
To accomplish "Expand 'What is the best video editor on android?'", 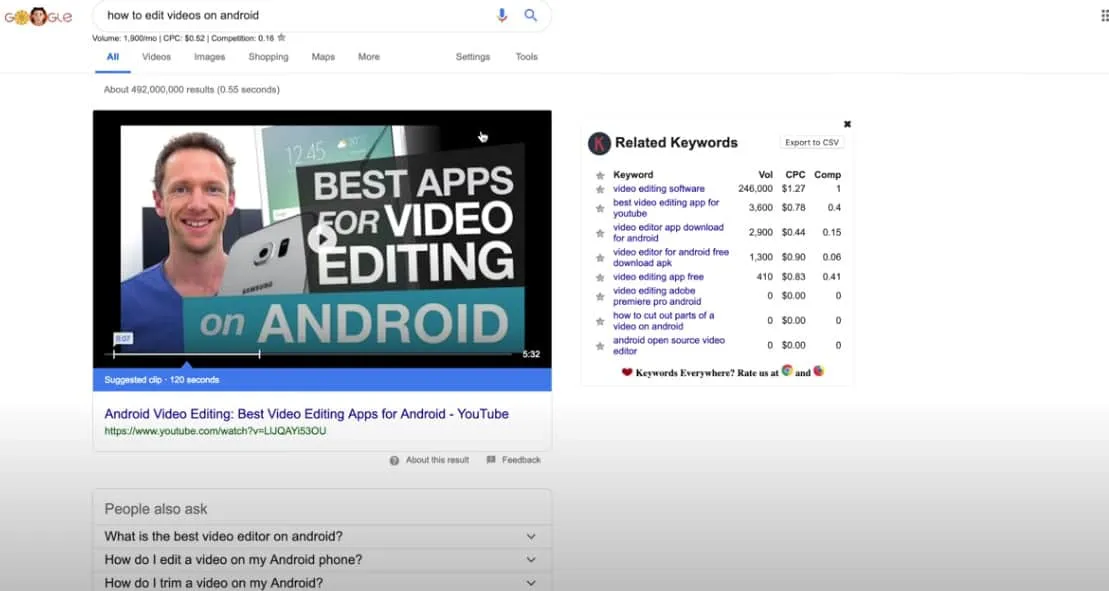I will (531, 536).
